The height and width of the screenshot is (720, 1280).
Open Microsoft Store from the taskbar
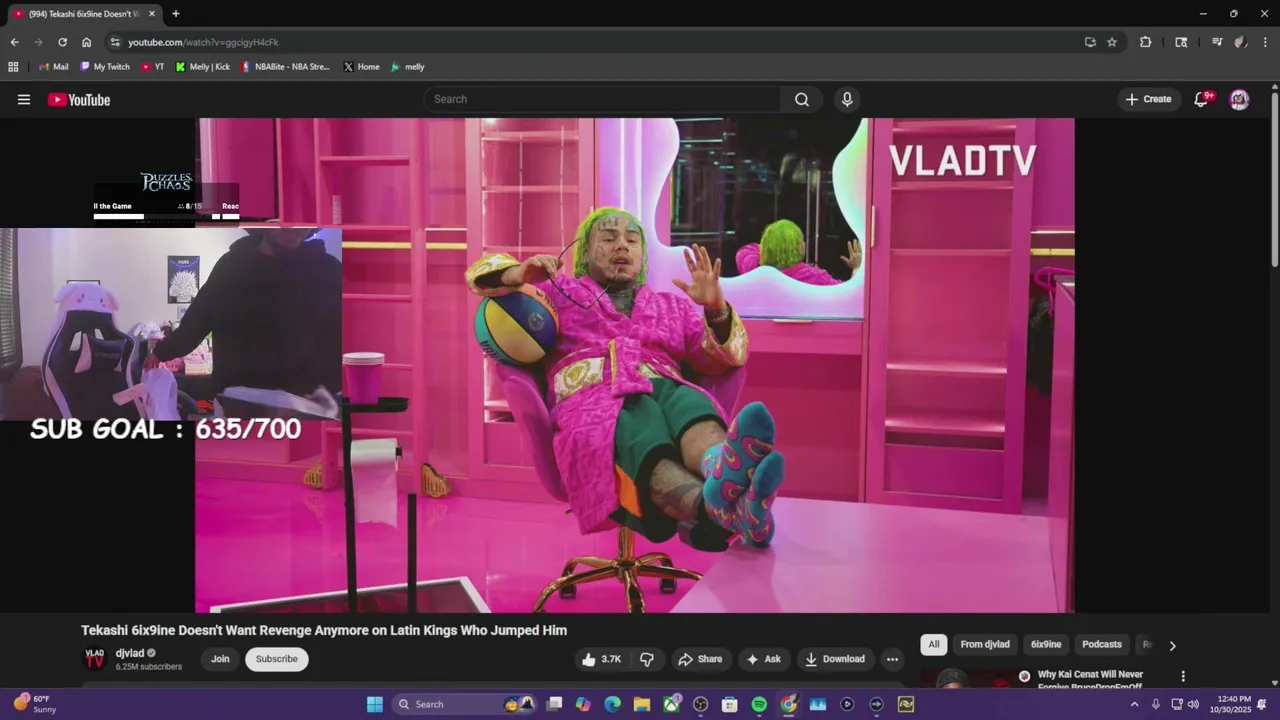tap(730, 704)
